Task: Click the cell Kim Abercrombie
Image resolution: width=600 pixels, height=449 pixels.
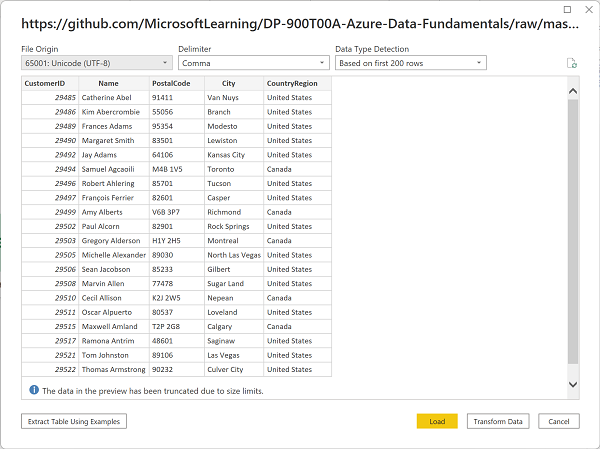Action: click(x=114, y=112)
